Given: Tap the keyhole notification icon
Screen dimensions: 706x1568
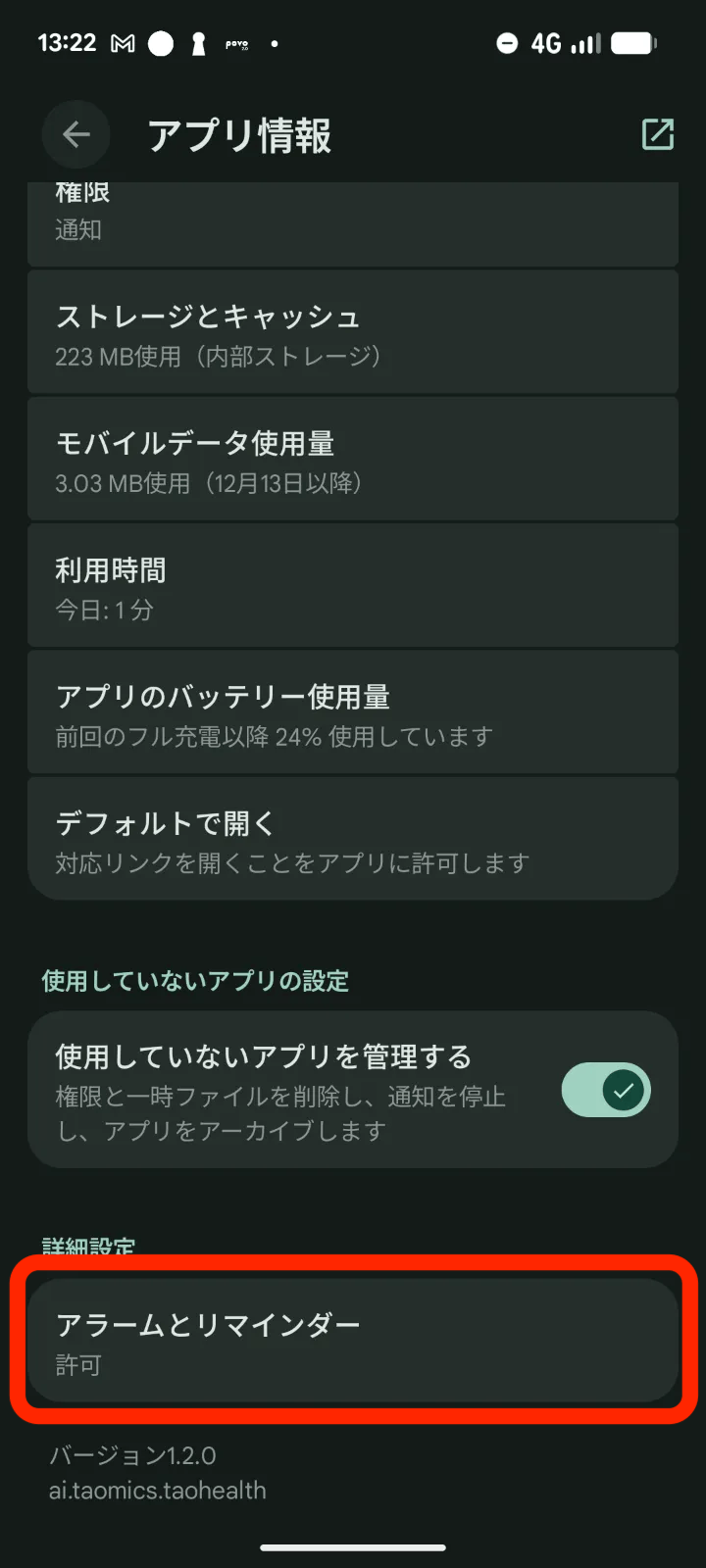Looking at the screenshot, I should [x=198, y=44].
